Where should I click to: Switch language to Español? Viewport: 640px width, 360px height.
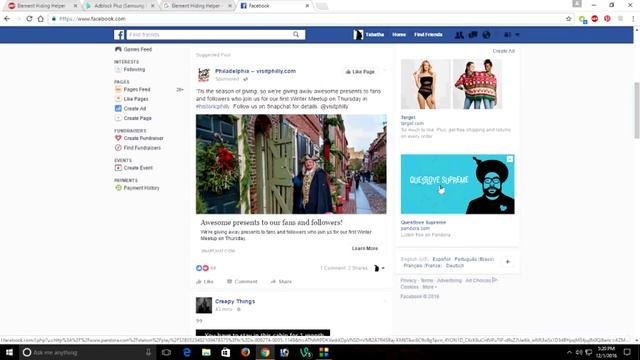[441, 259]
